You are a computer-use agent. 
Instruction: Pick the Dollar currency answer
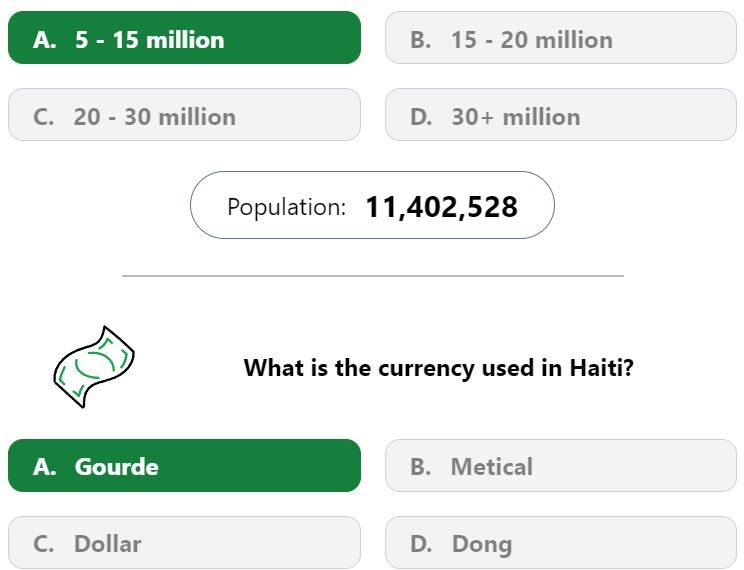pyautogui.click(x=185, y=542)
